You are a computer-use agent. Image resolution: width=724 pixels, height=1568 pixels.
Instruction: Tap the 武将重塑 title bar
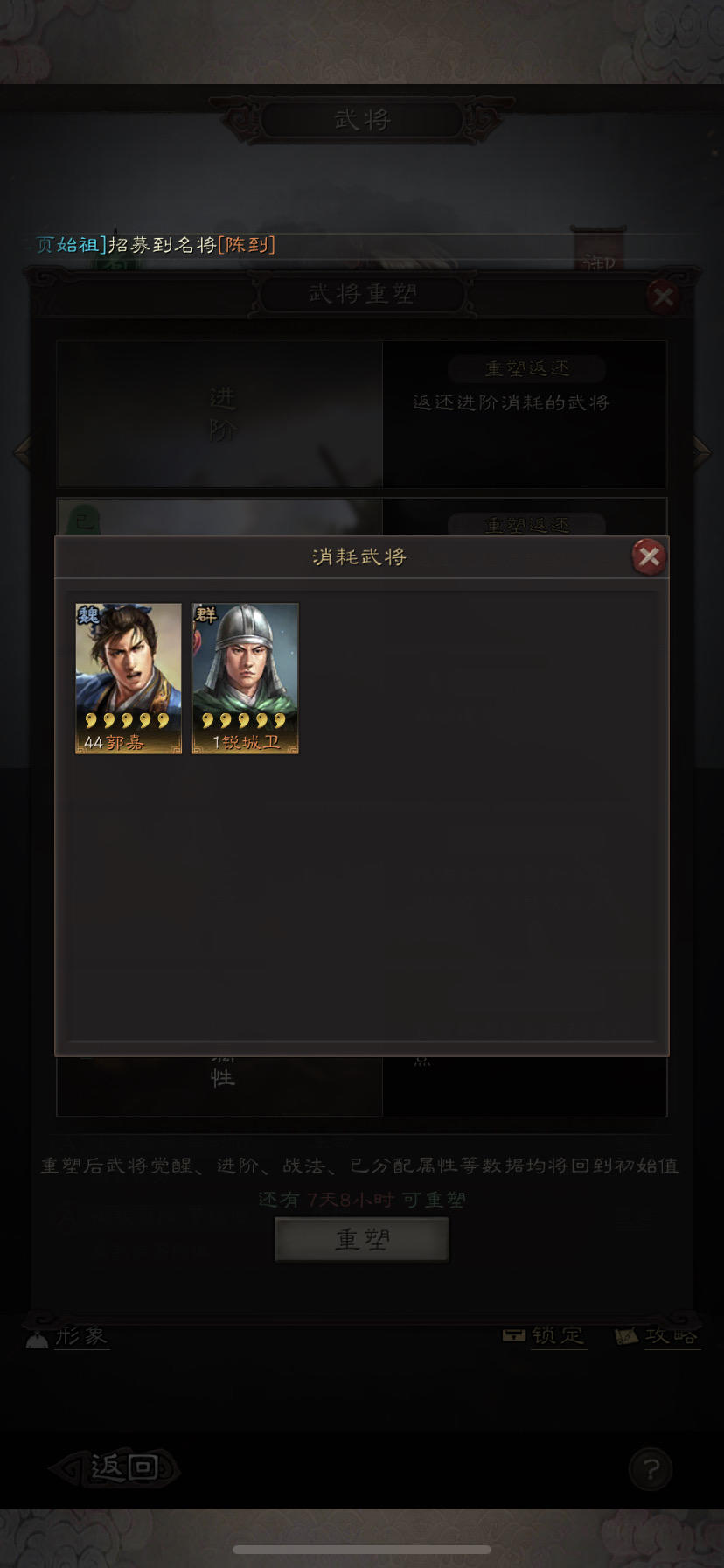pyautogui.click(x=362, y=294)
